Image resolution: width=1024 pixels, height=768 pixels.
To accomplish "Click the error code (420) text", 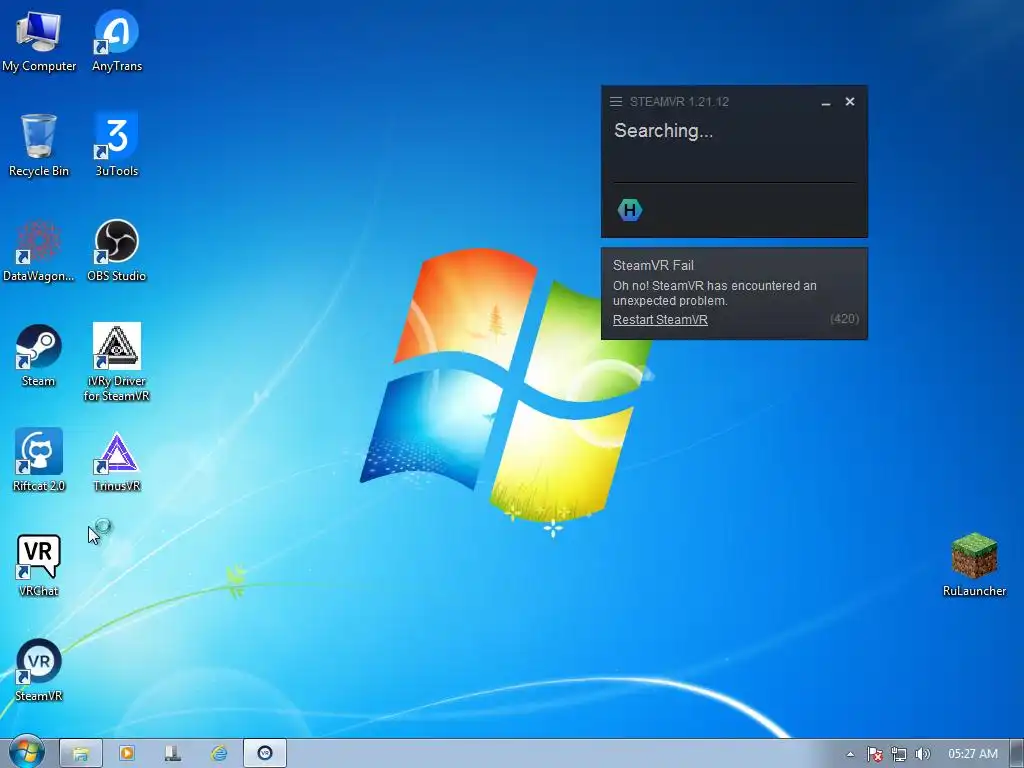I will point(844,319).
